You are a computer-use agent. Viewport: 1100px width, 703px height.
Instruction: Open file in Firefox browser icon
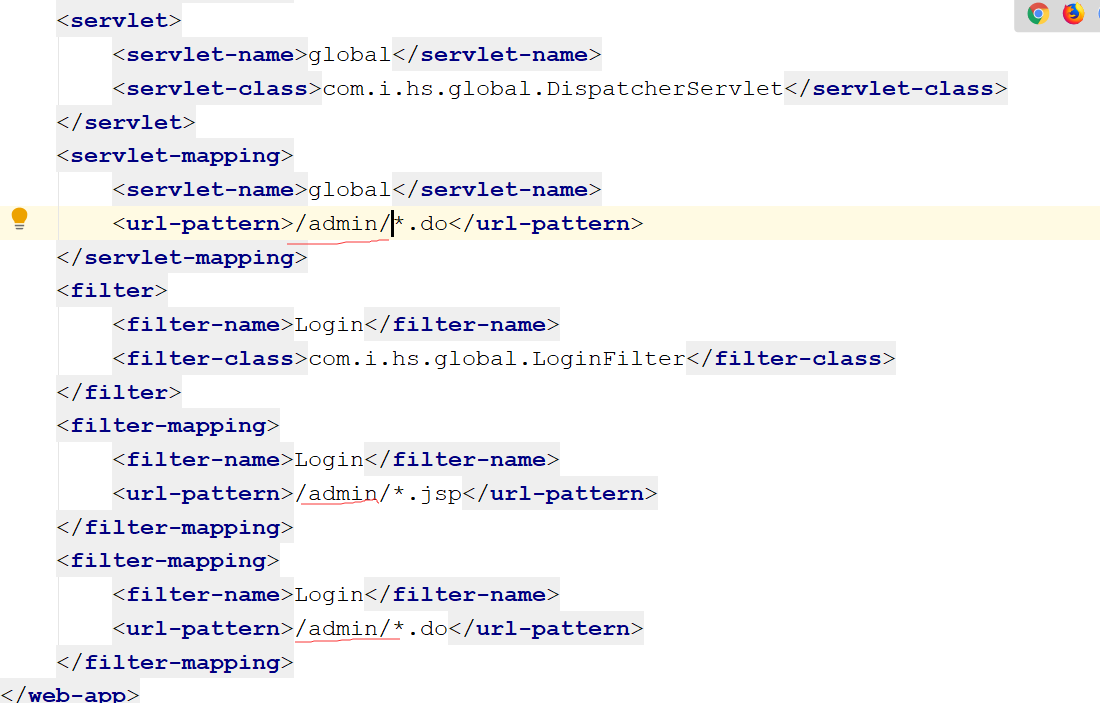coord(1073,14)
